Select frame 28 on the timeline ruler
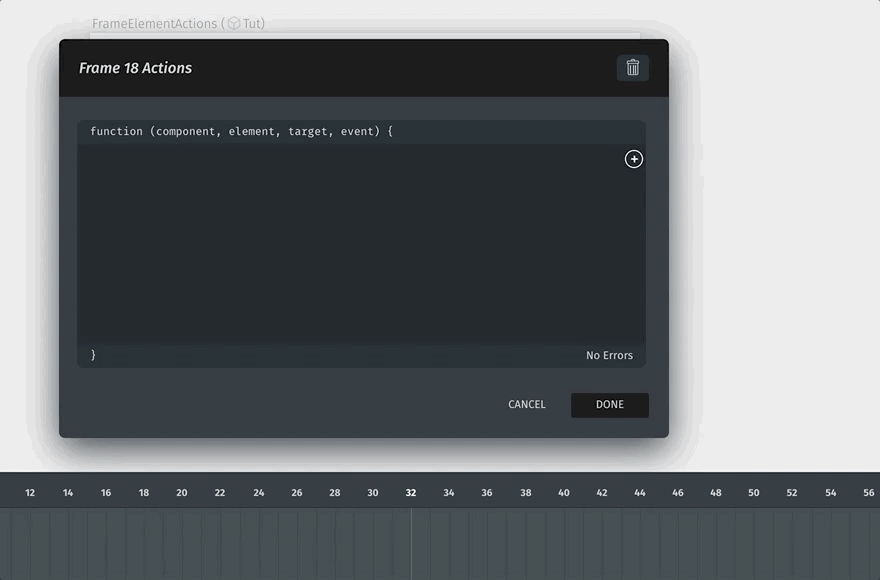Viewport: 880px width, 580px height. [x=334, y=492]
